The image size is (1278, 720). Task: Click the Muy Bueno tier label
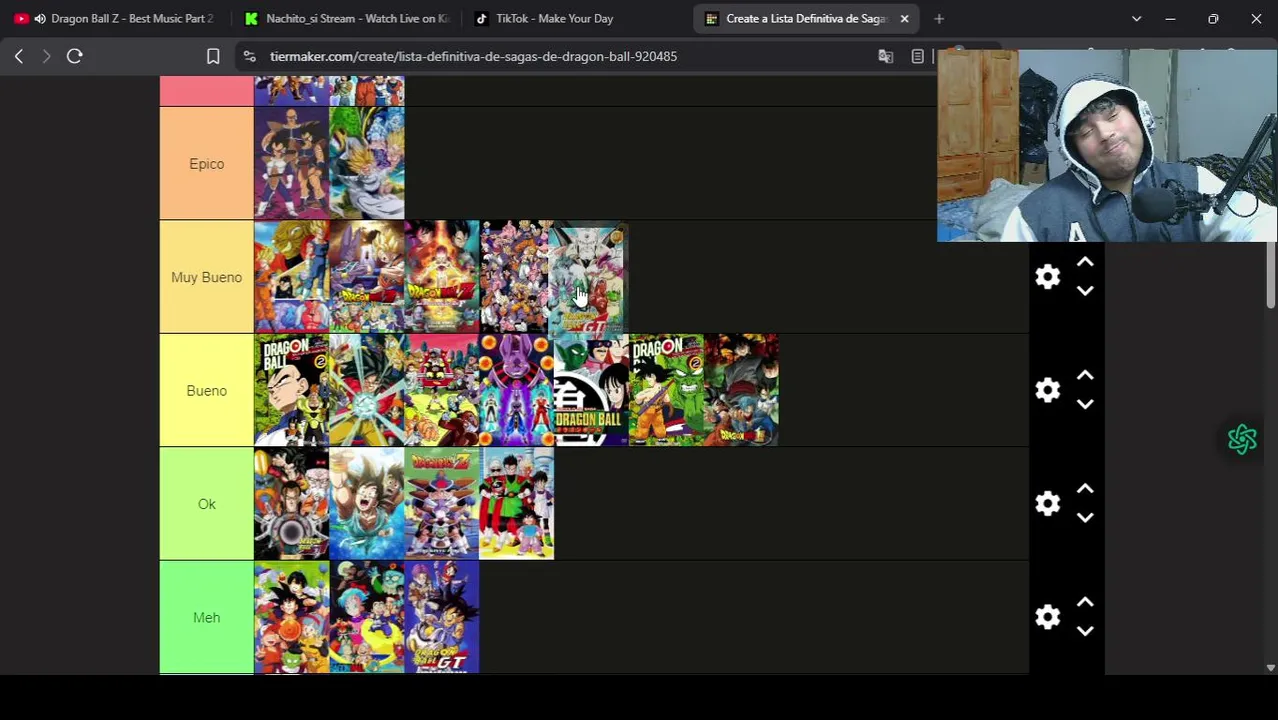tap(207, 277)
